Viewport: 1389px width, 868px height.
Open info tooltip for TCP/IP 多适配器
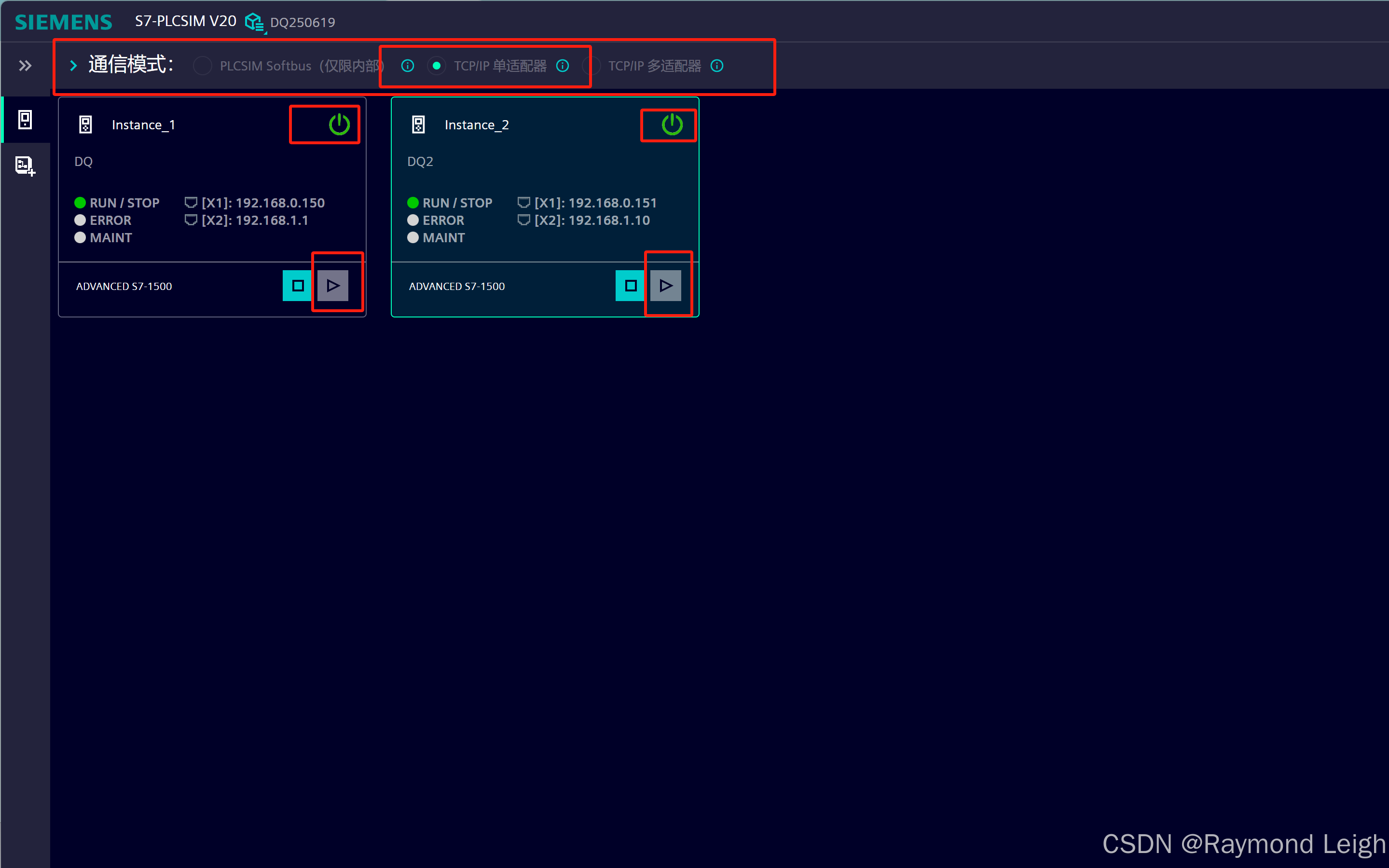point(717,66)
